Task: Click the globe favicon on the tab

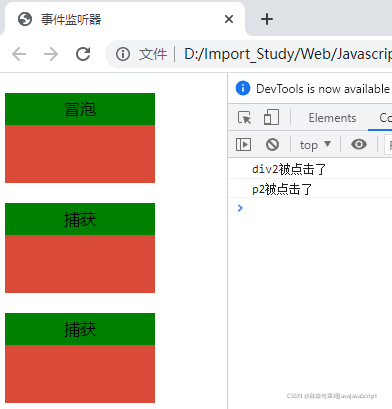Action: (x=25, y=19)
